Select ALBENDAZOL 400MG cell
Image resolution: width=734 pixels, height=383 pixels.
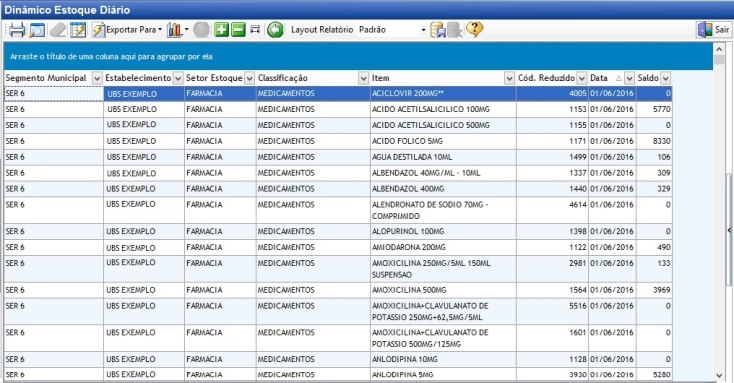coord(443,189)
